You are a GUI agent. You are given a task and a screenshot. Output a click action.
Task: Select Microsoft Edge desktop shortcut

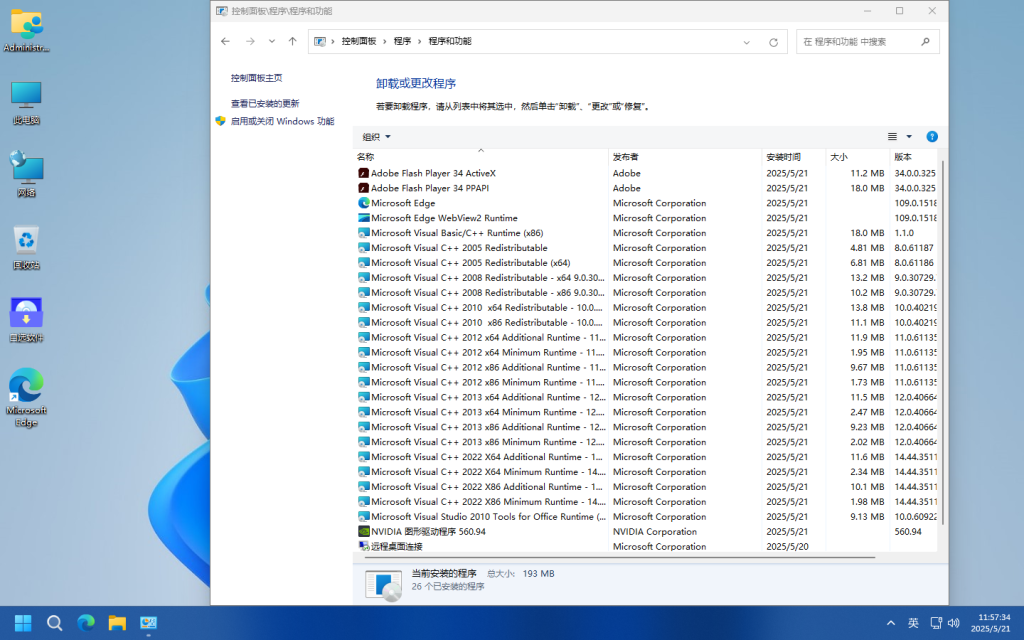click(26, 397)
